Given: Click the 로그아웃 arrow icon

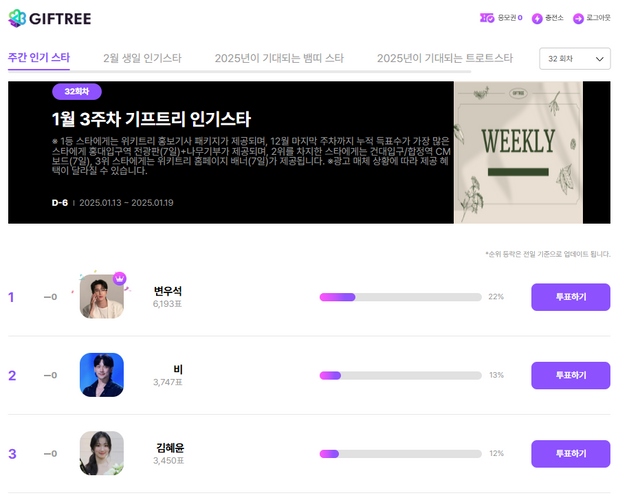Looking at the screenshot, I should coord(578,18).
